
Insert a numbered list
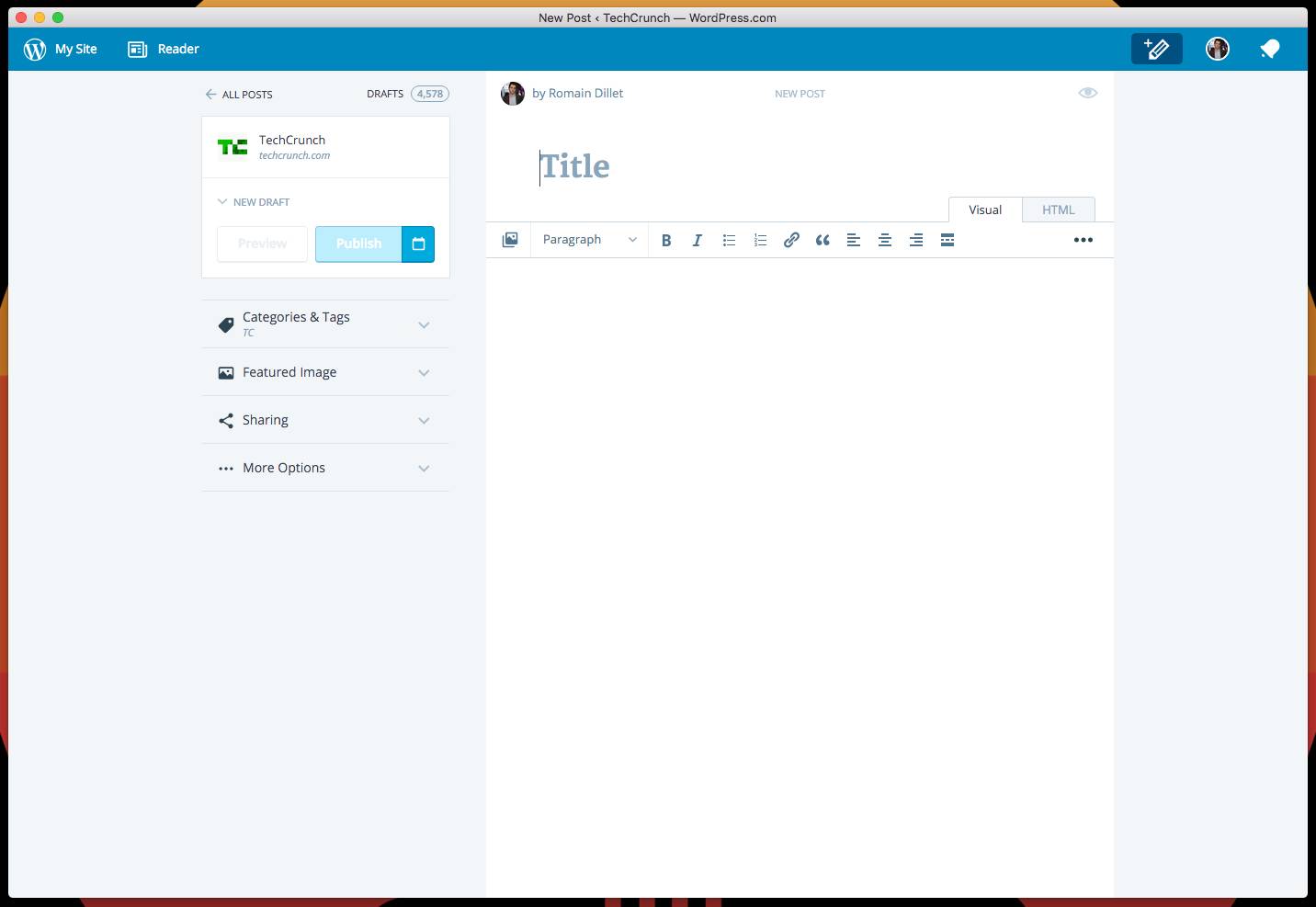(760, 240)
